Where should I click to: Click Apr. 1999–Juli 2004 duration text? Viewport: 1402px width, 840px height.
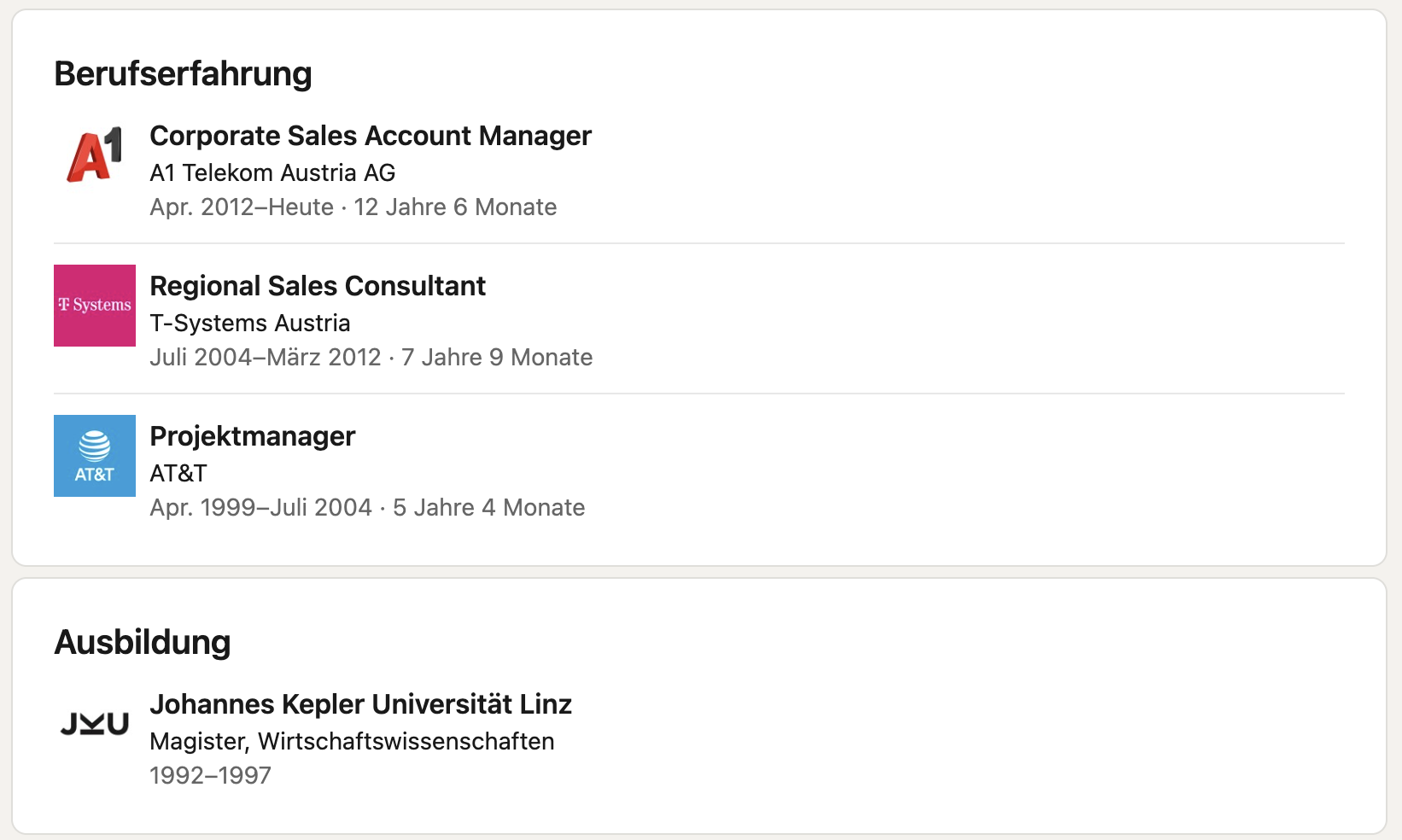[x=261, y=507]
